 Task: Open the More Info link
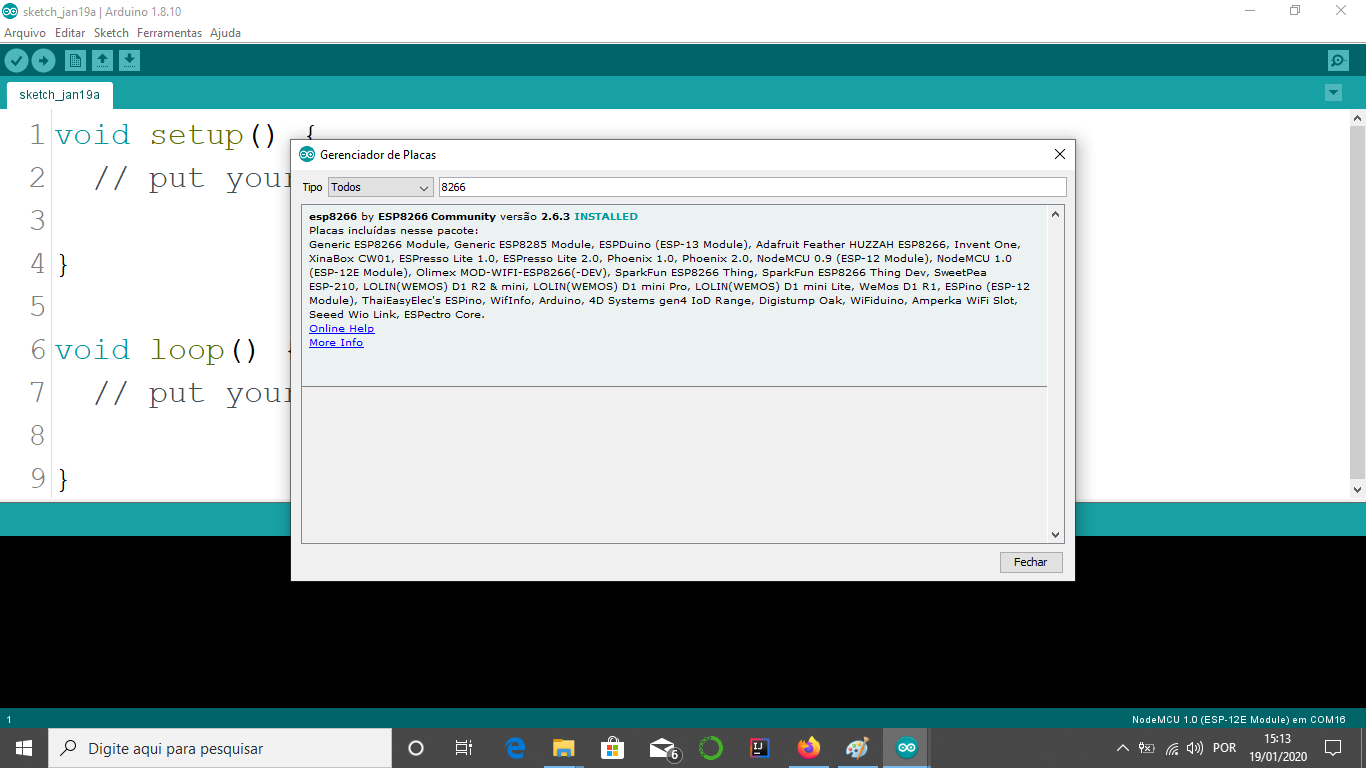(x=336, y=342)
